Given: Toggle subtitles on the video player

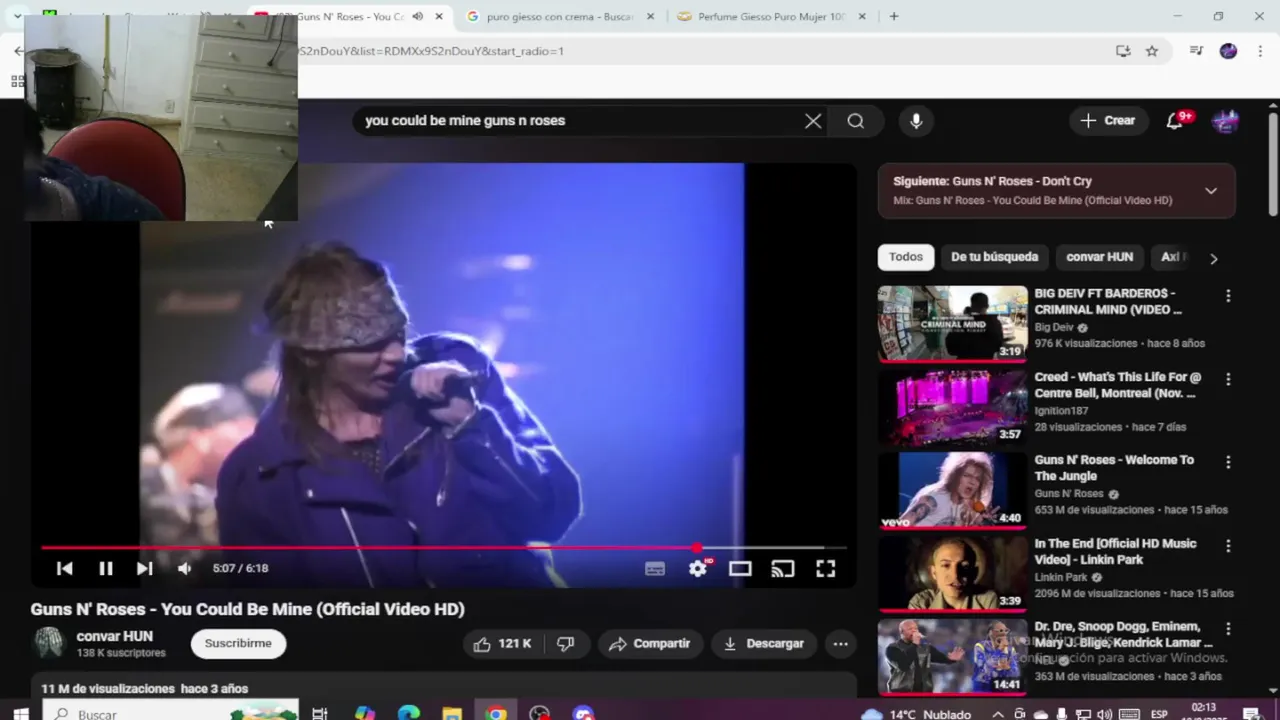Looking at the screenshot, I should [x=655, y=569].
